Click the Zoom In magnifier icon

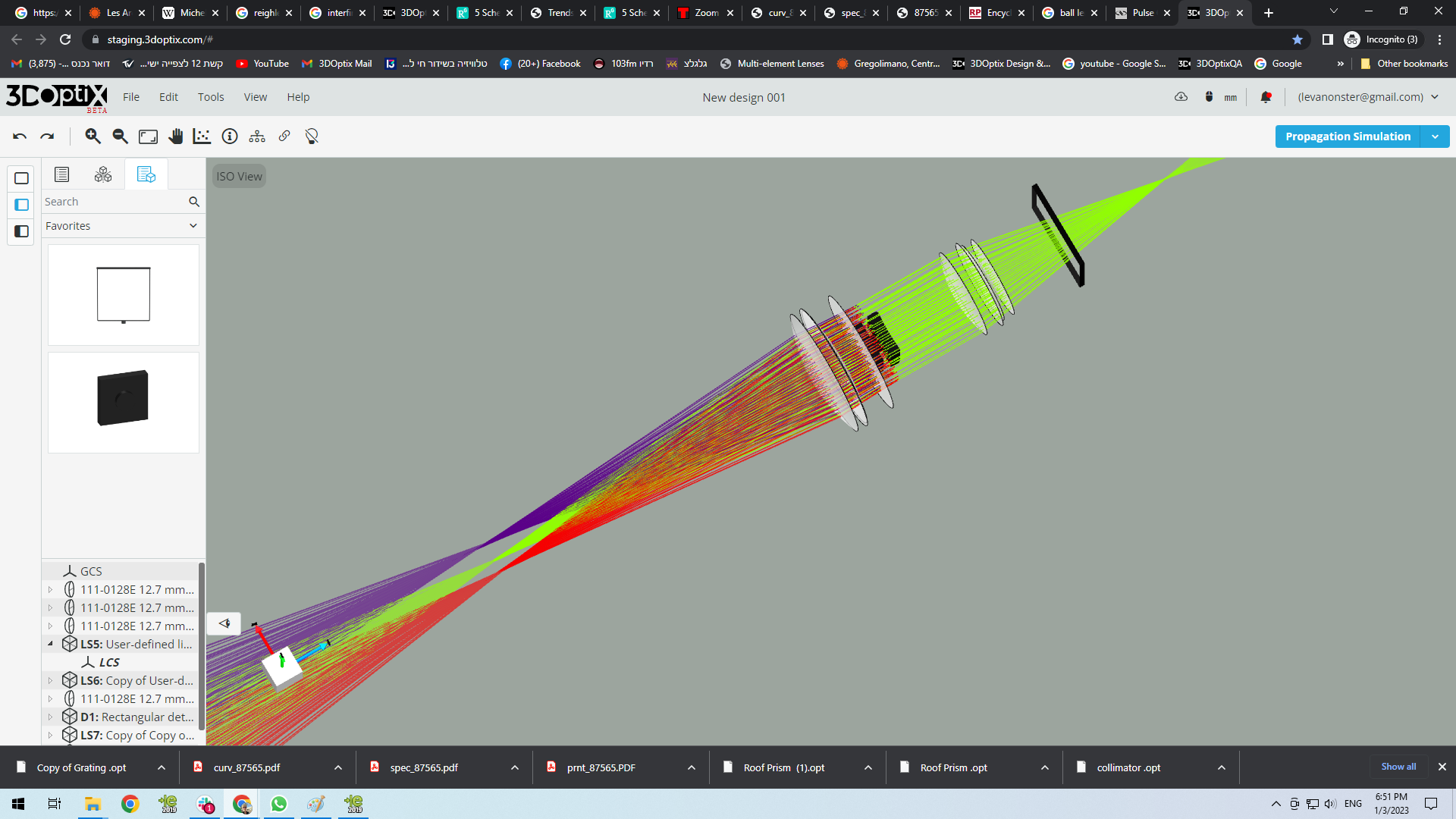93,136
